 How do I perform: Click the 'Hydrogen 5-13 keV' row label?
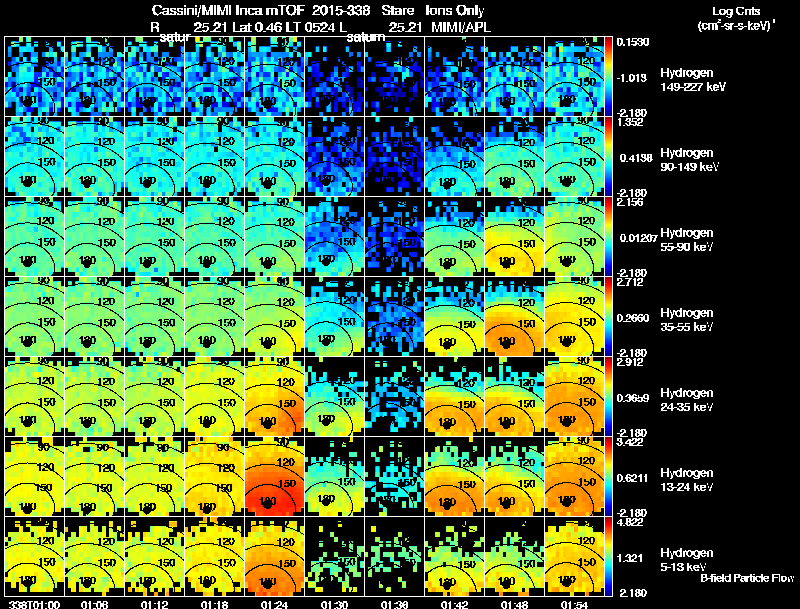[x=686, y=560]
